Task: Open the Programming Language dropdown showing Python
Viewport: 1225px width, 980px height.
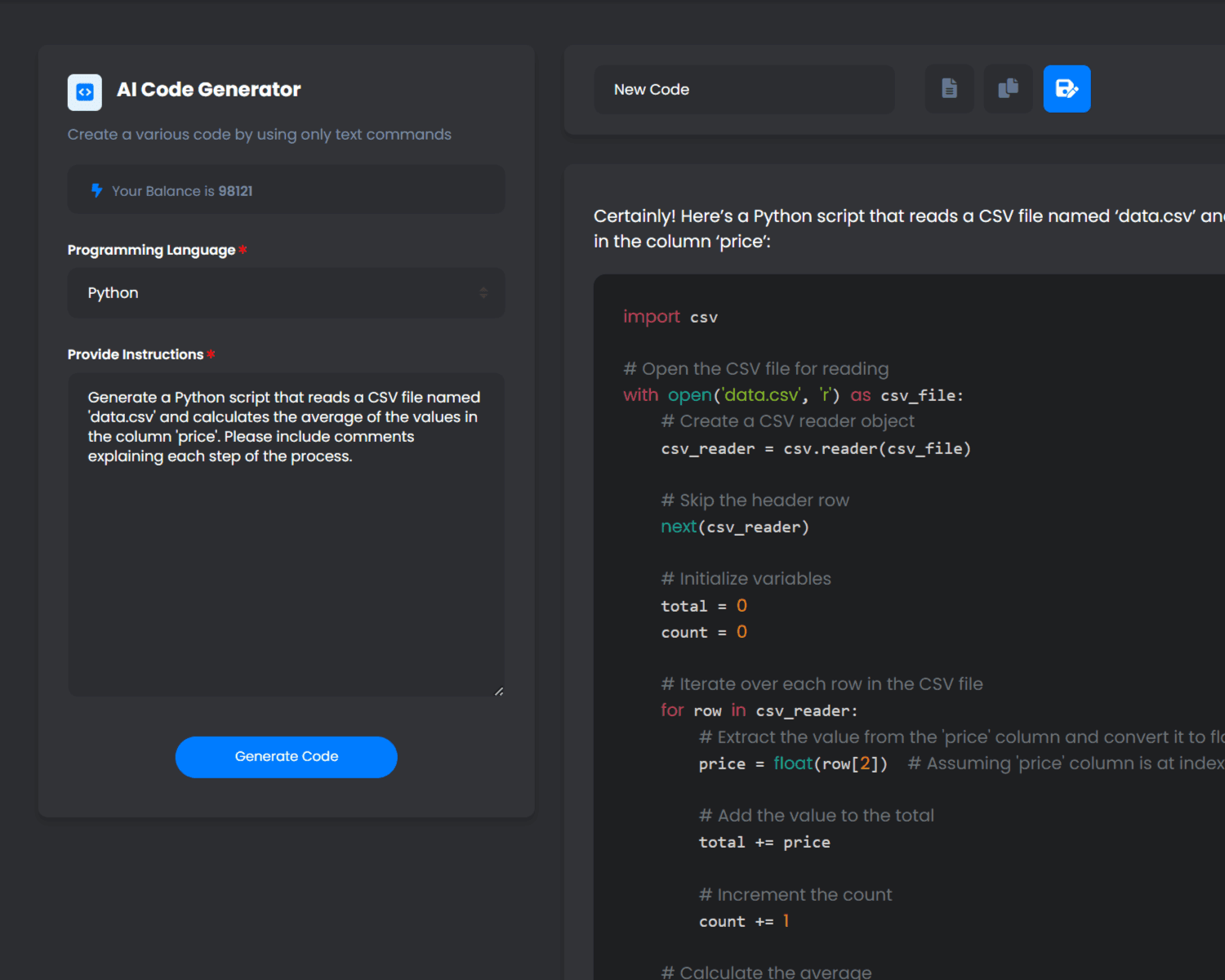Action: [x=286, y=292]
